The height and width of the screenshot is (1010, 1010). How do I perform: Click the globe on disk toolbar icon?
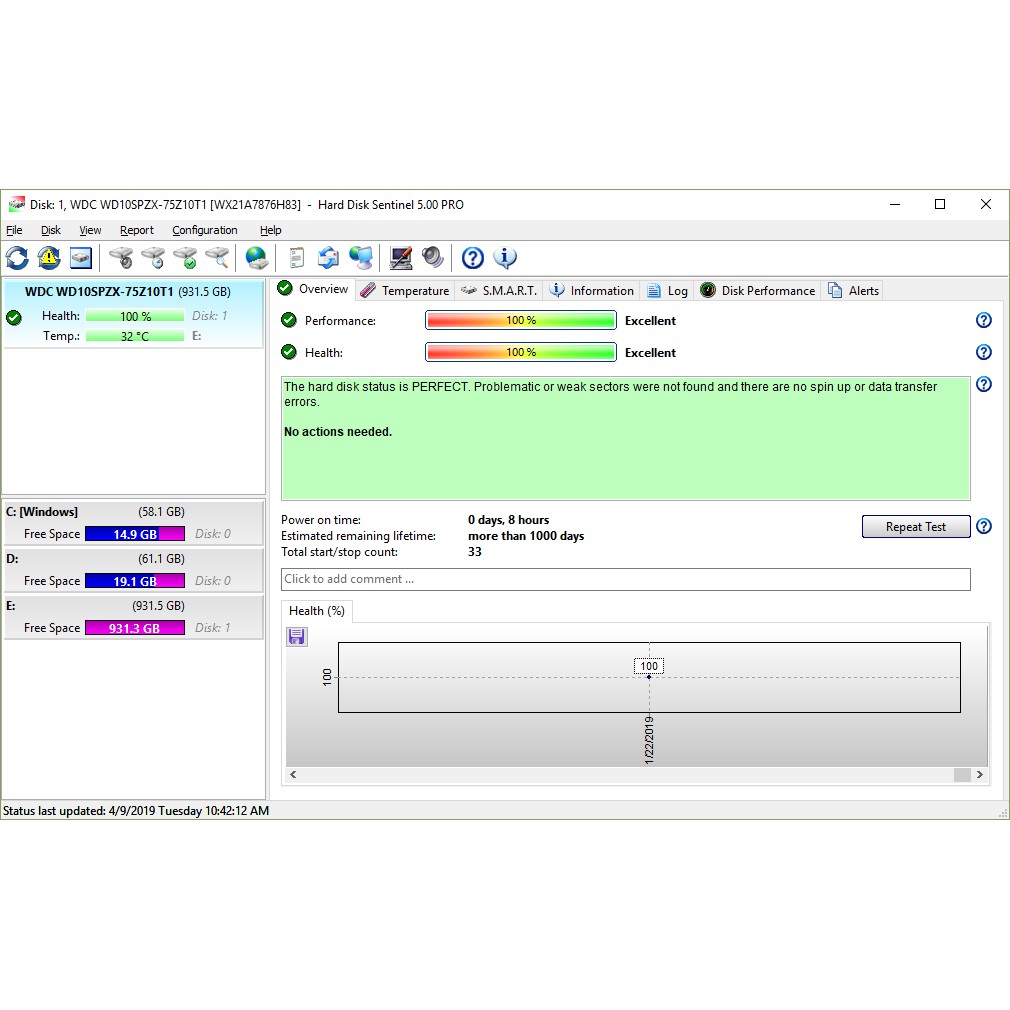[257, 258]
